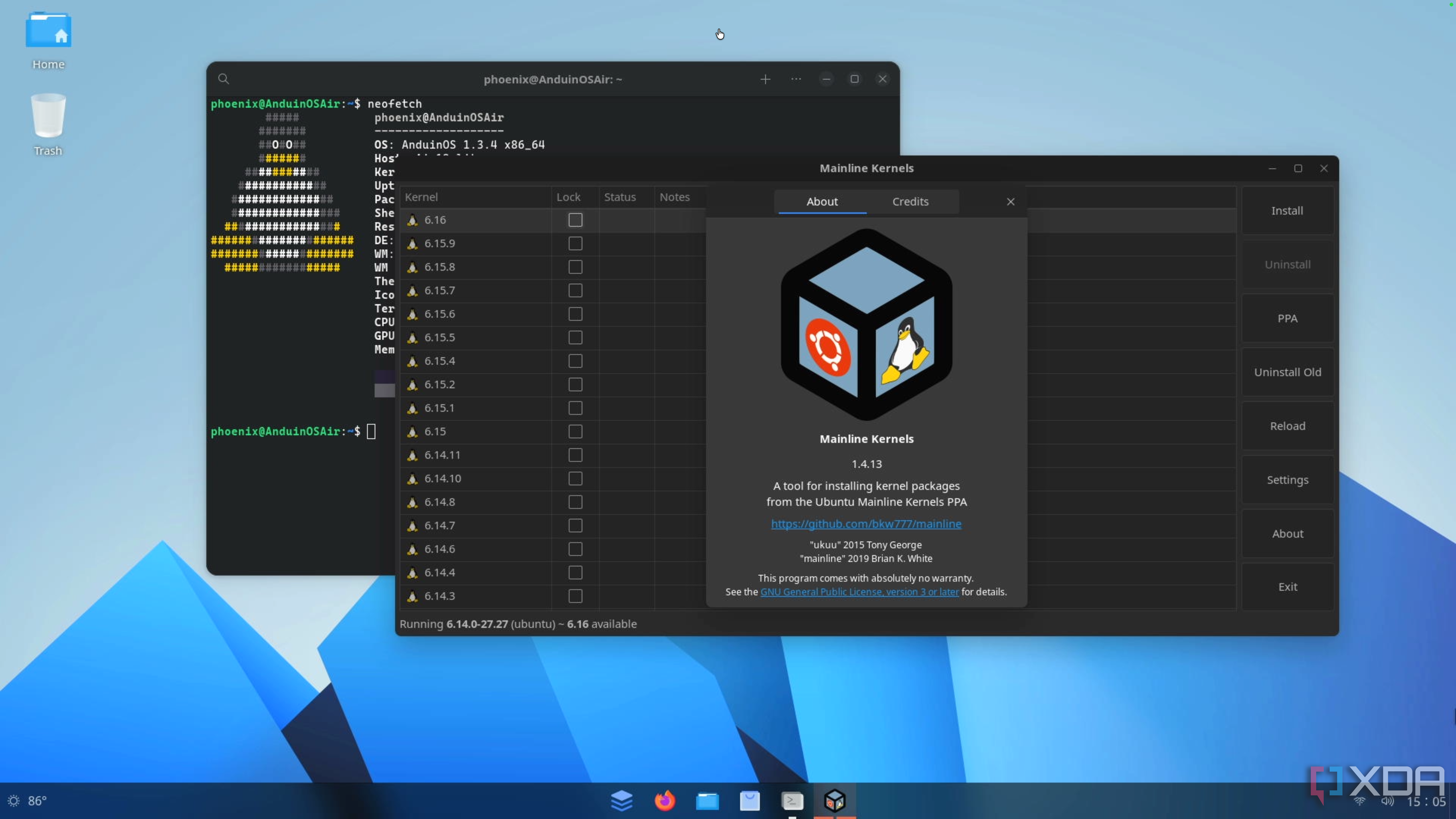Open the file manager taskbar icon
The width and height of the screenshot is (1456, 819).
point(707,800)
